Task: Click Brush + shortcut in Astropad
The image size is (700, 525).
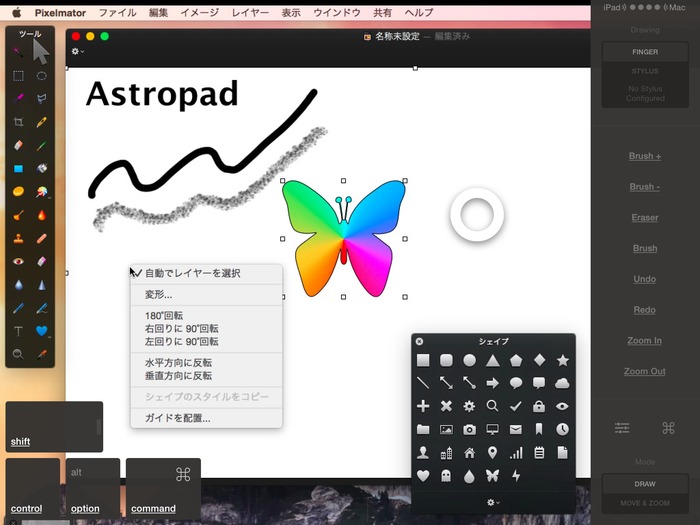Action: (645, 156)
